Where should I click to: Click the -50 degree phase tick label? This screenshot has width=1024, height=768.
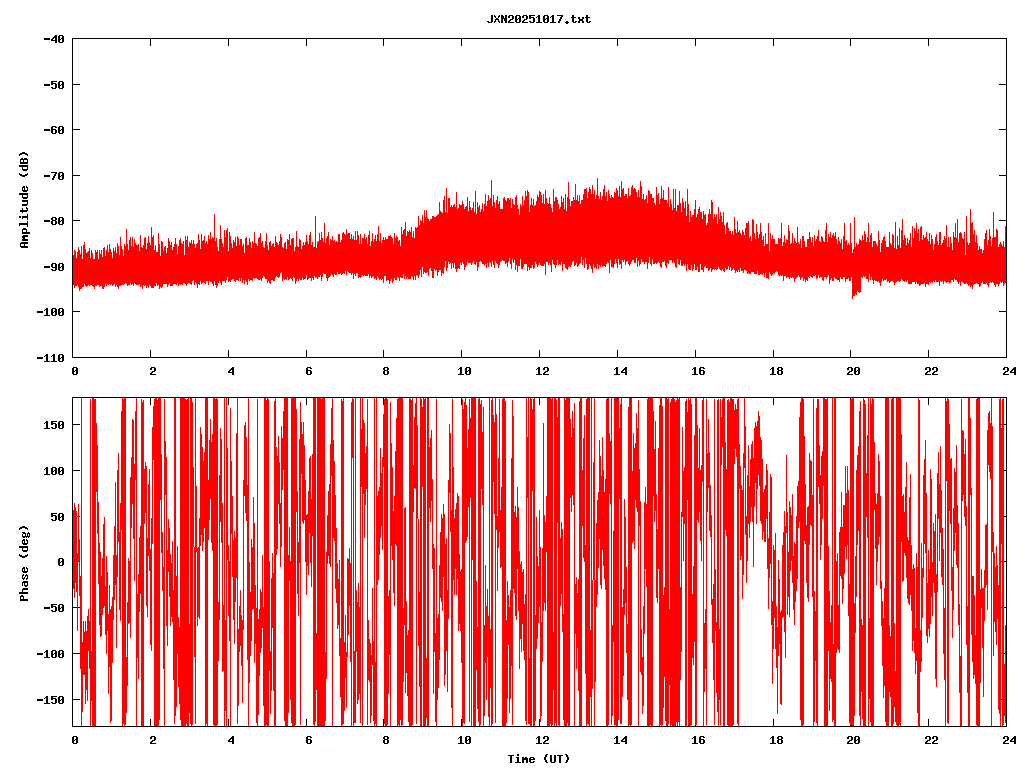coord(55,608)
